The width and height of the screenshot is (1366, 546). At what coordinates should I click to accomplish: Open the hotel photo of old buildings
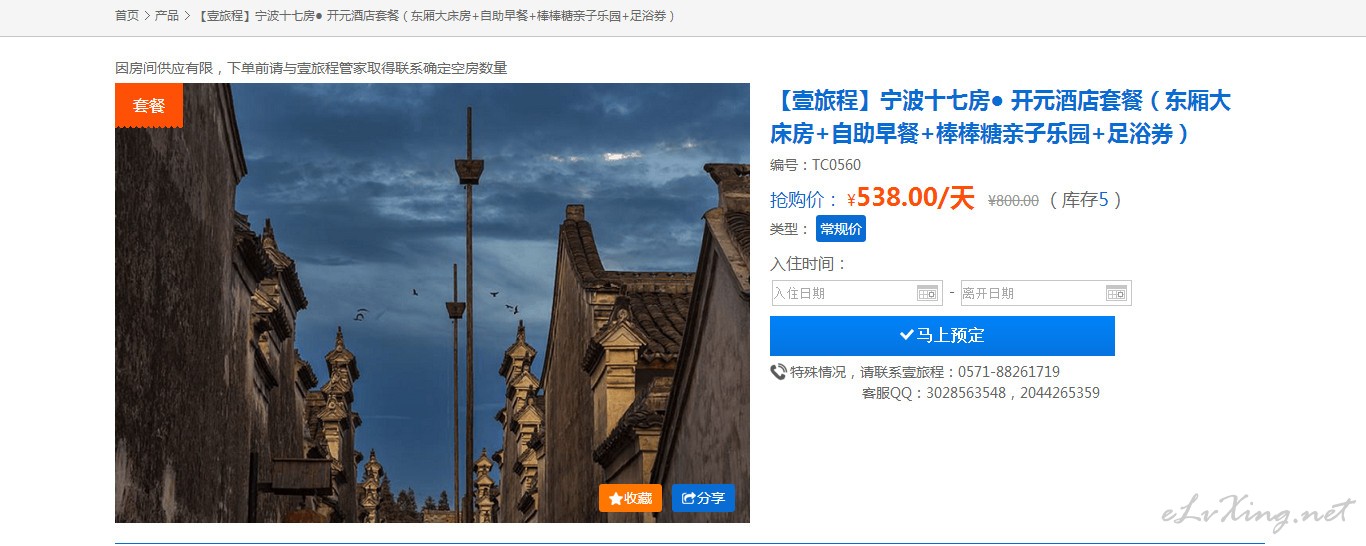[x=432, y=303]
